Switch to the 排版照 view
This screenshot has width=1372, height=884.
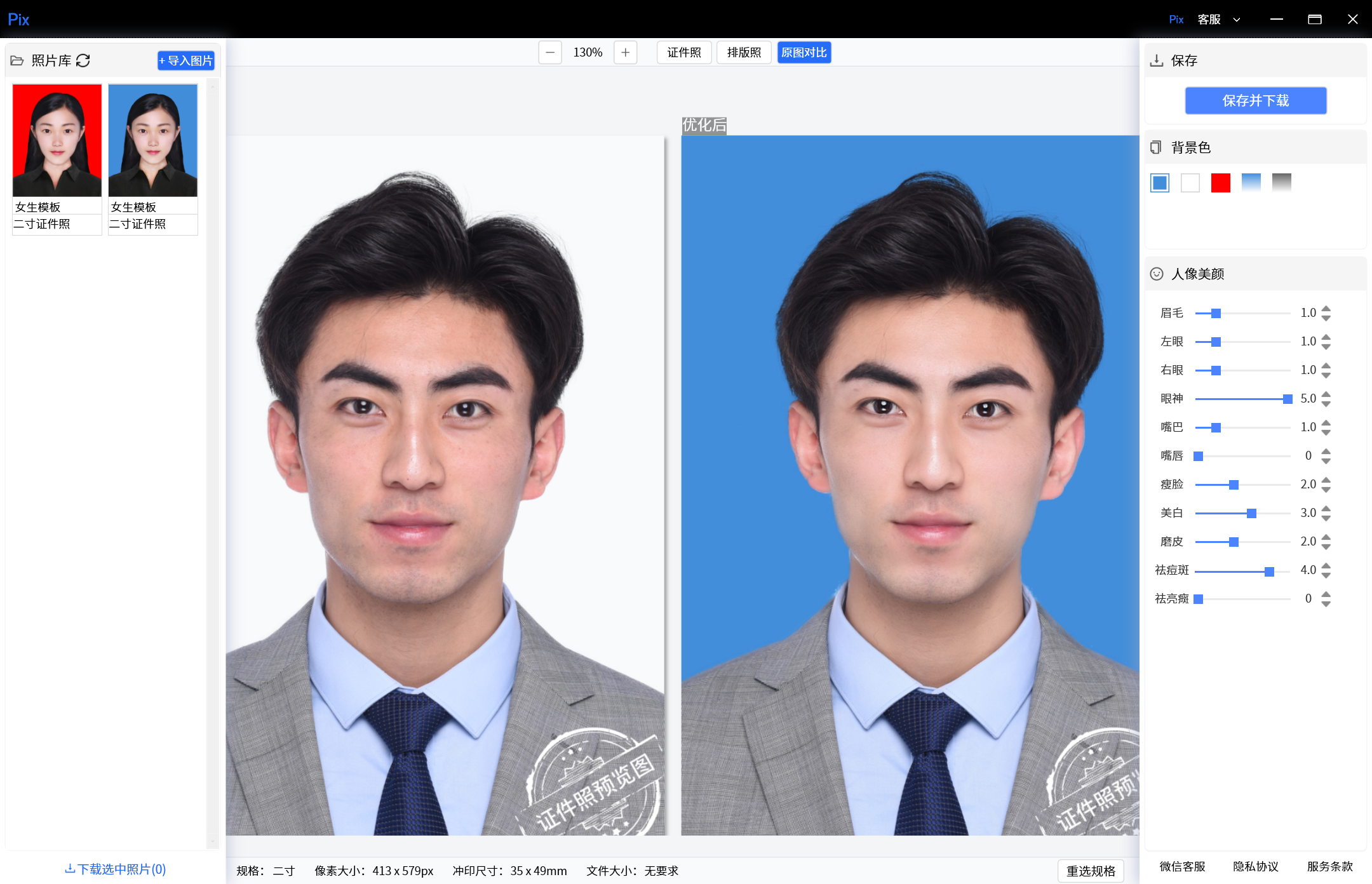[744, 53]
